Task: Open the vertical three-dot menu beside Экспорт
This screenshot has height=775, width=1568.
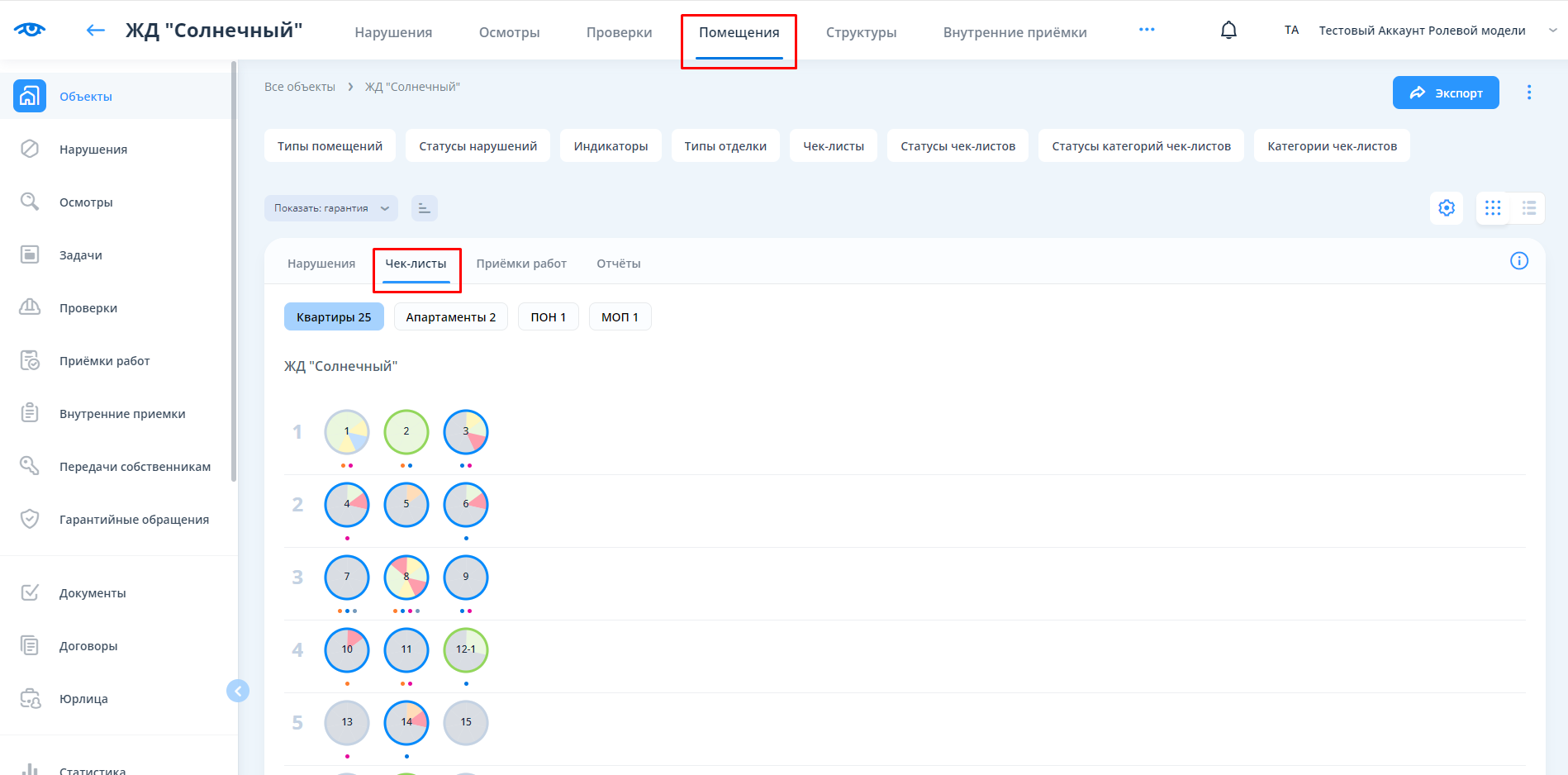Action: tap(1528, 93)
